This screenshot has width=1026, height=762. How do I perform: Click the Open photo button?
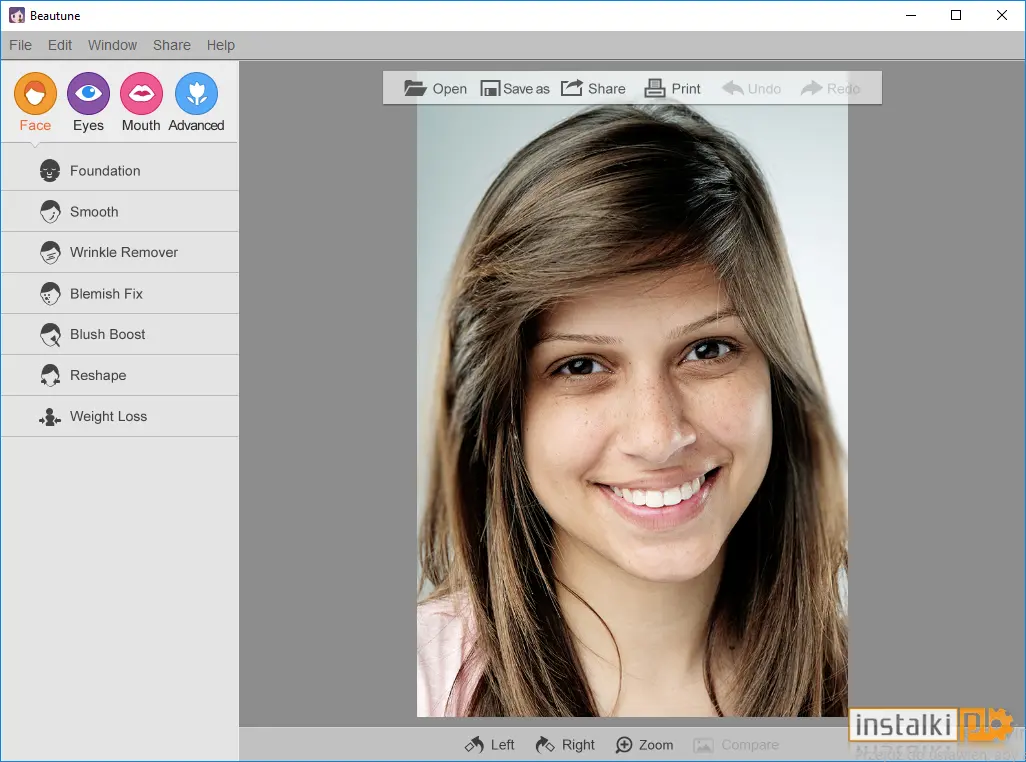tap(435, 88)
